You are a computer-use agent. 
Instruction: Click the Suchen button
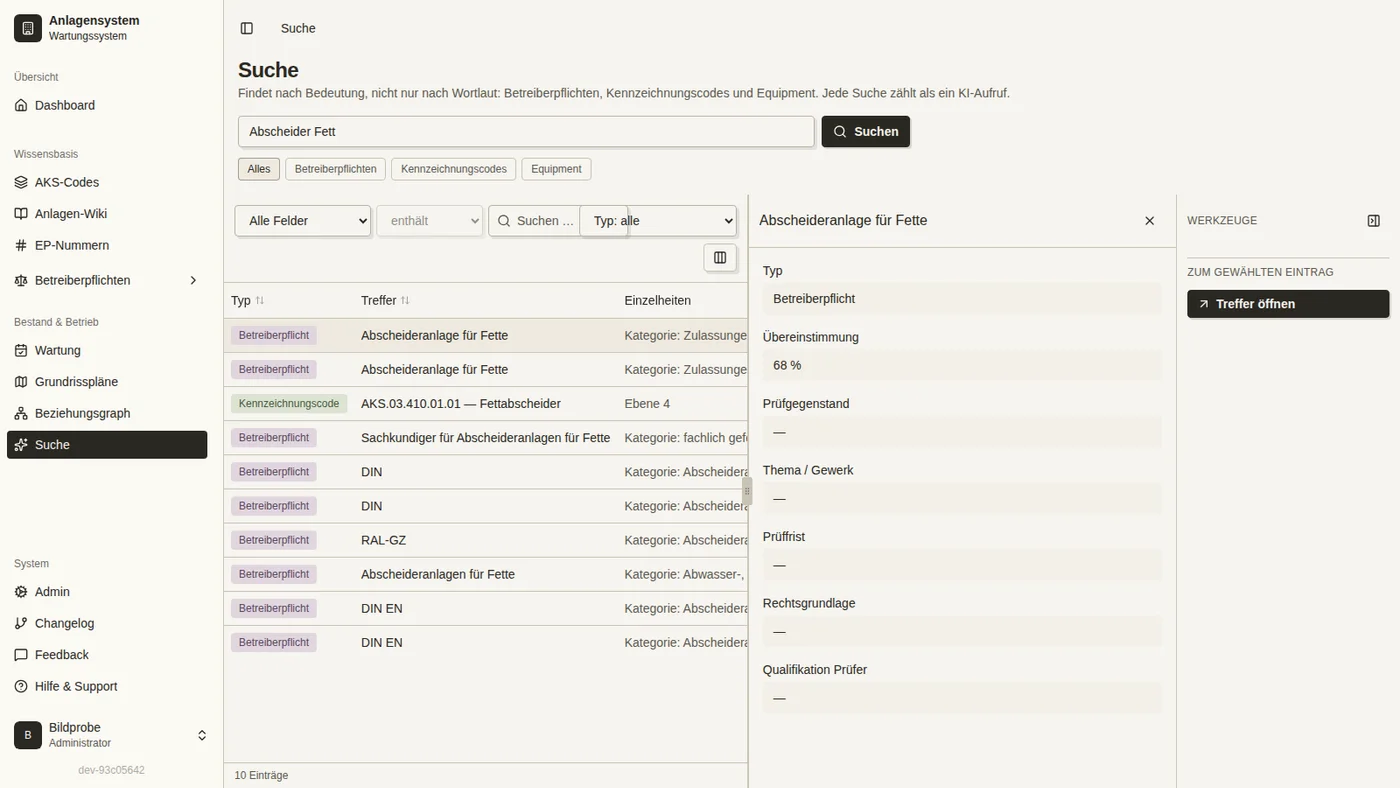click(866, 132)
